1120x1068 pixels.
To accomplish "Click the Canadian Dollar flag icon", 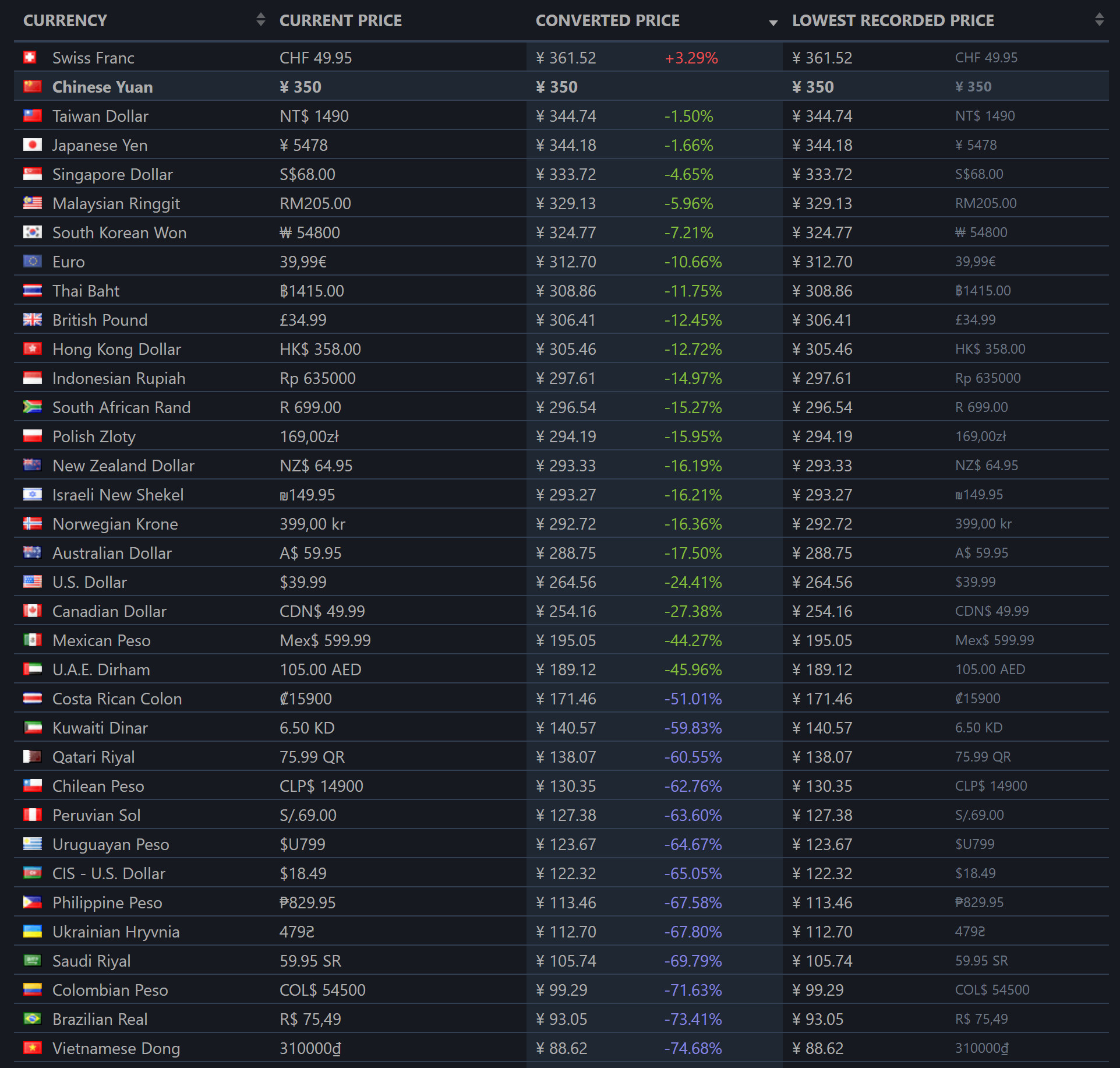I will pyautogui.click(x=32, y=611).
